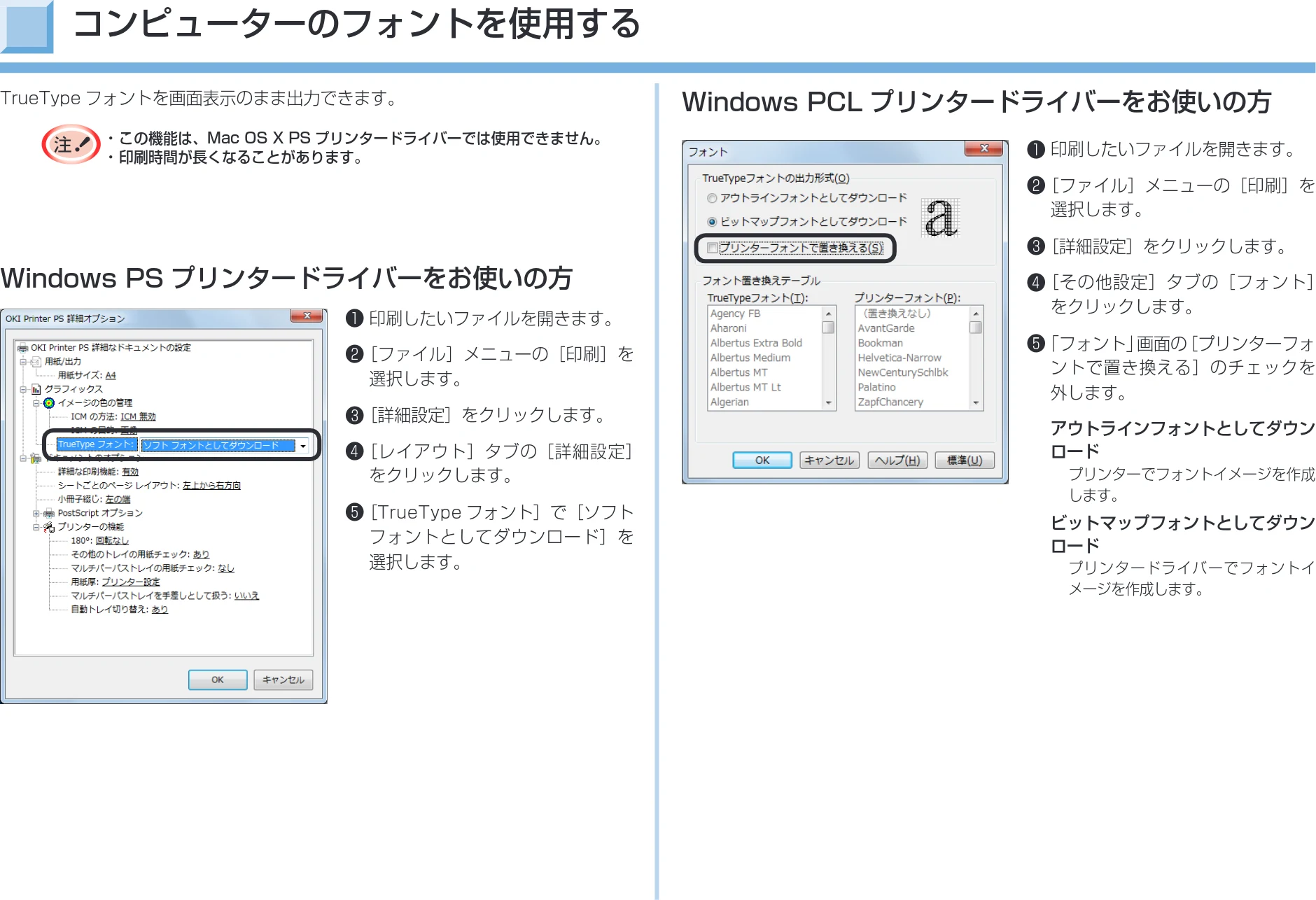
Task: Click the 回転なし value for 180°
Action: [112, 541]
